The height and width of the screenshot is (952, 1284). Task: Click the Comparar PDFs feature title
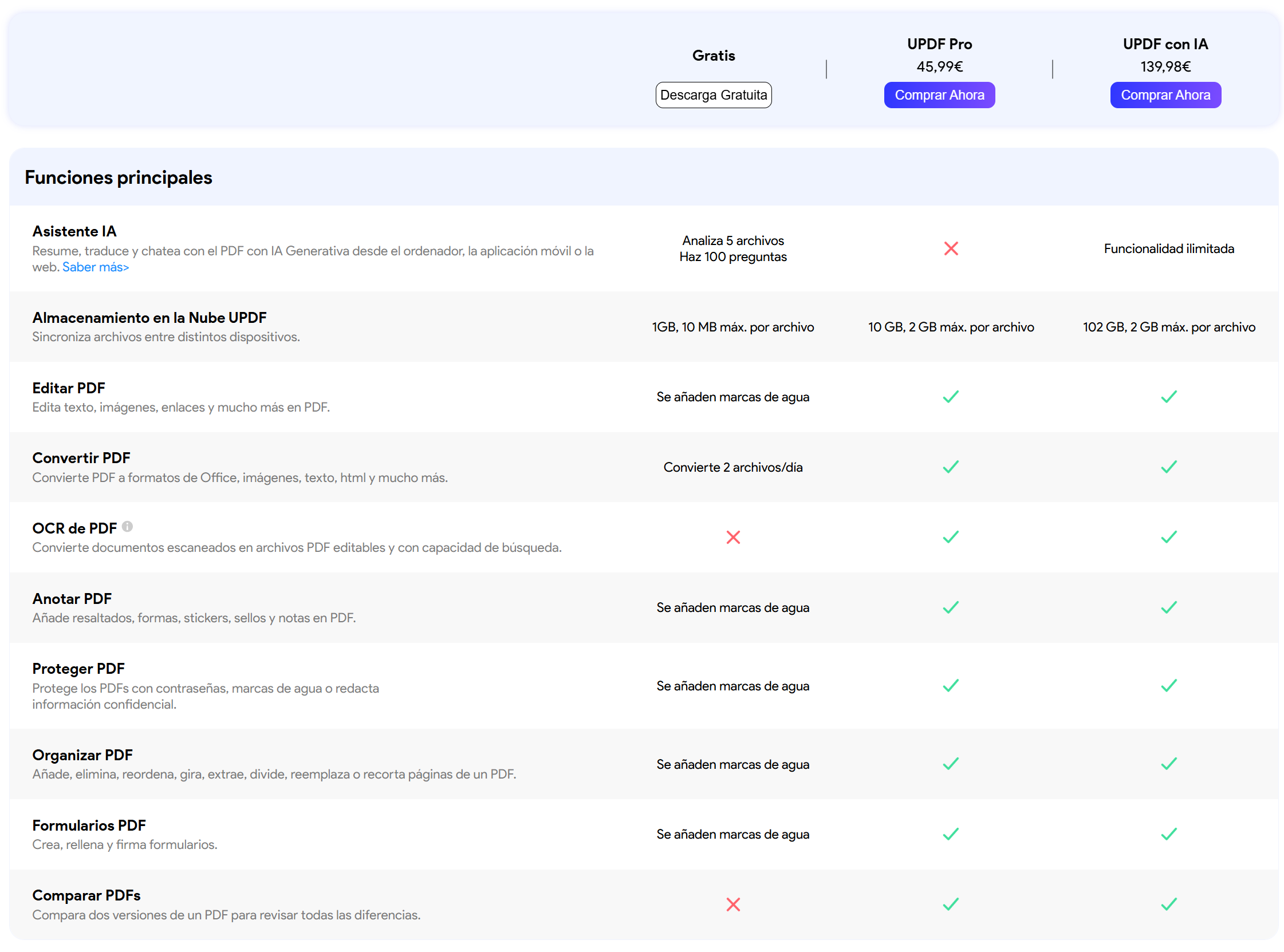[x=86, y=895]
